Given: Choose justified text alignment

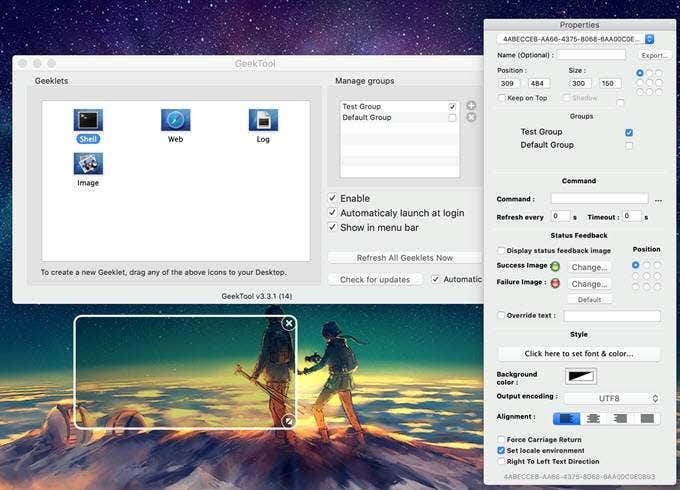Looking at the screenshot, I should [x=647, y=418].
